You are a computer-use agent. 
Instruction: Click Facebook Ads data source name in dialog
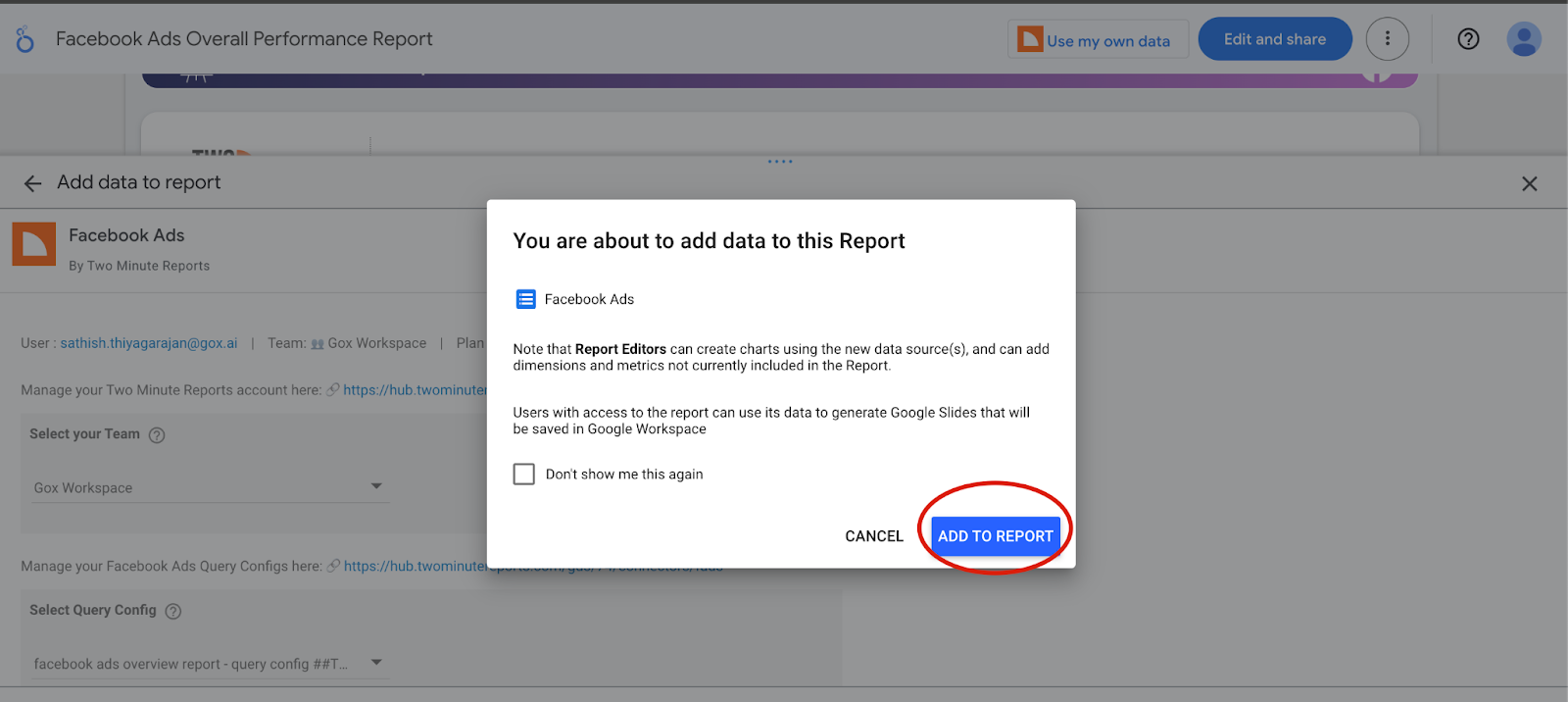(x=589, y=299)
